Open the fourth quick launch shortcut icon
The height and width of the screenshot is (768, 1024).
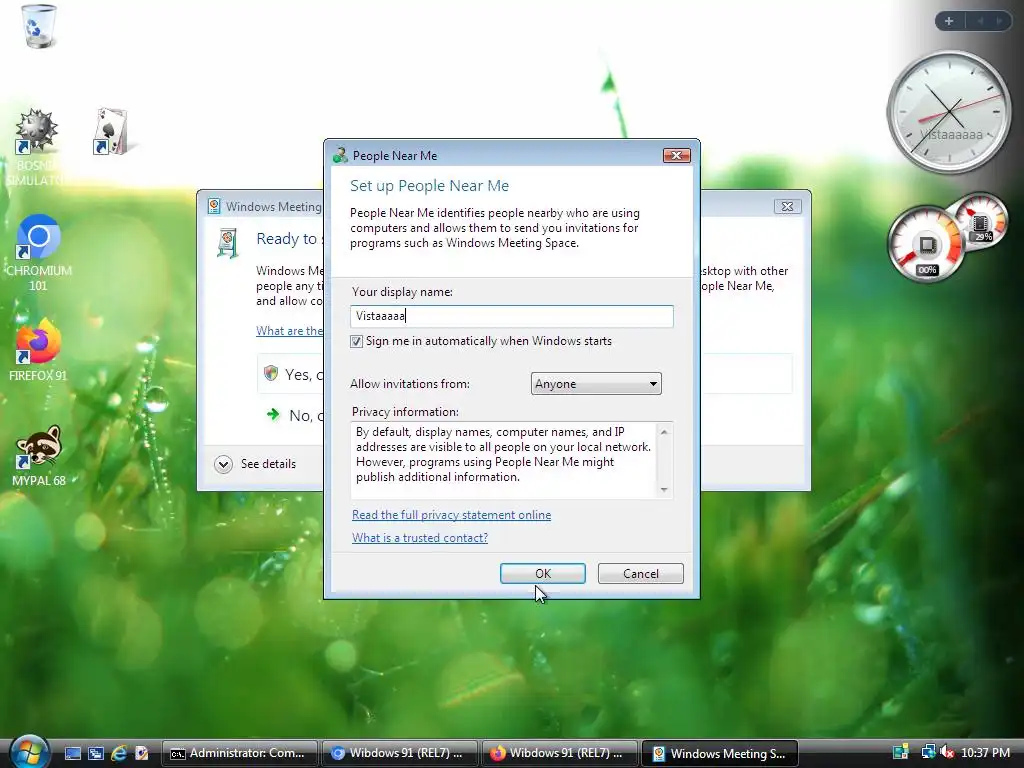(x=142, y=753)
